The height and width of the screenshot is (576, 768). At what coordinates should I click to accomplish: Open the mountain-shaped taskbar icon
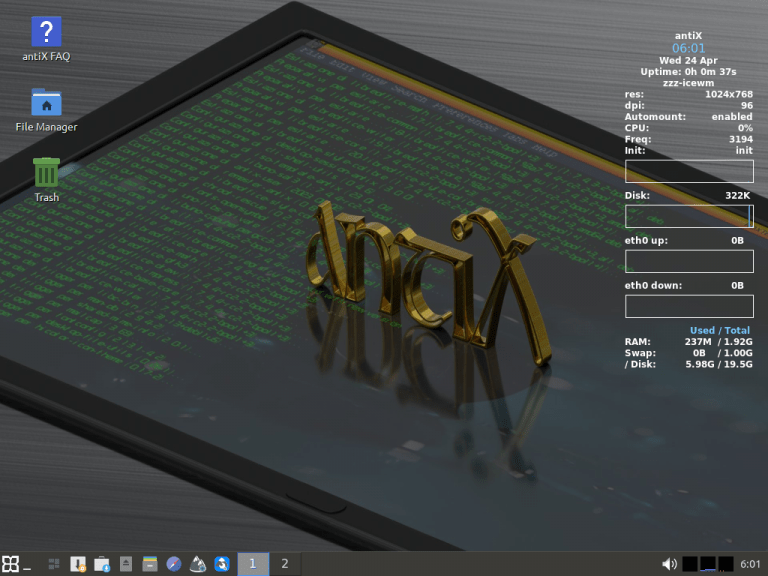198,564
